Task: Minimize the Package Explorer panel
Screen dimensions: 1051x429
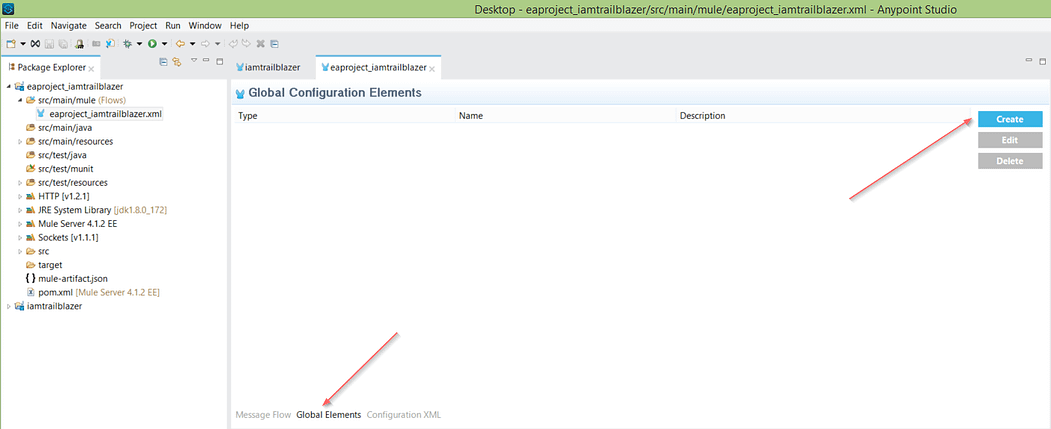Action: click(x=206, y=60)
